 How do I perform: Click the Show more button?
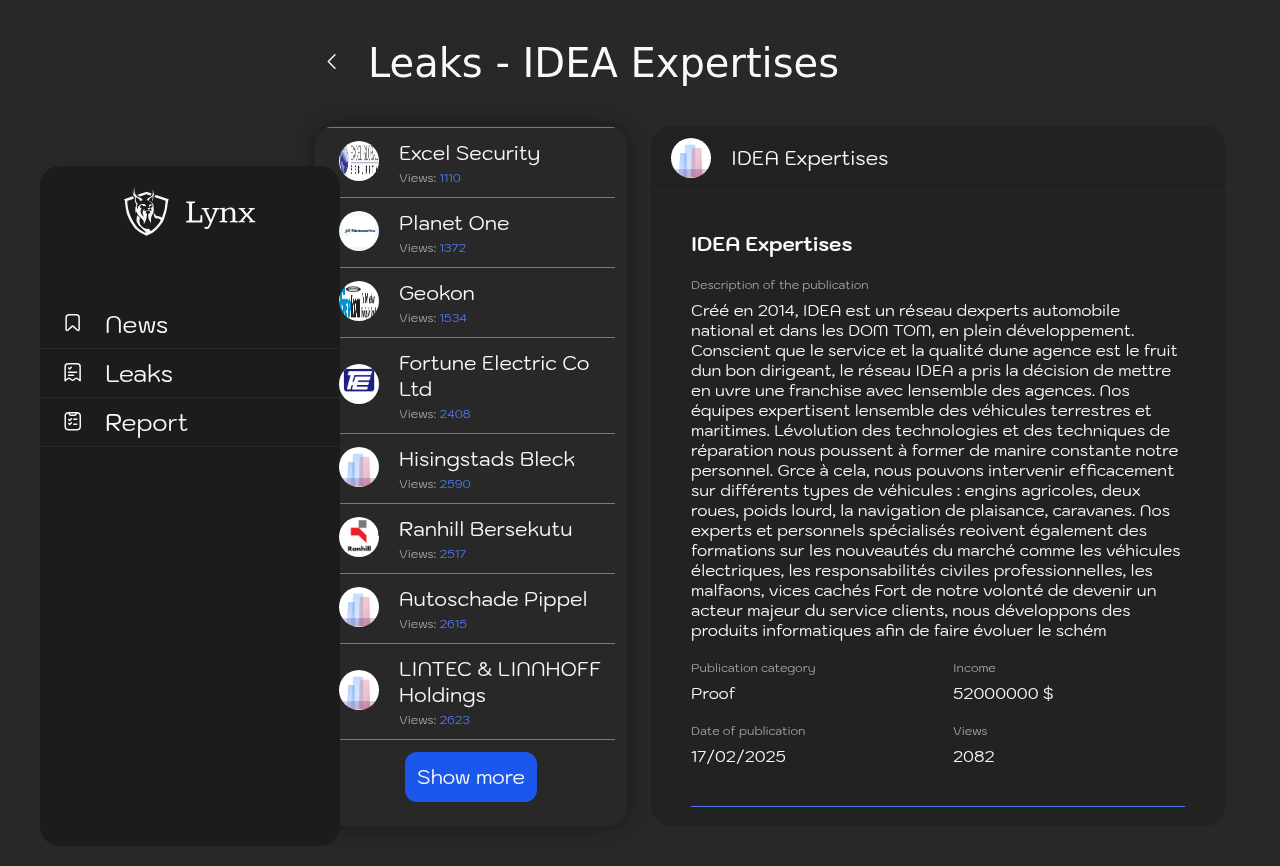(x=471, y=777)
